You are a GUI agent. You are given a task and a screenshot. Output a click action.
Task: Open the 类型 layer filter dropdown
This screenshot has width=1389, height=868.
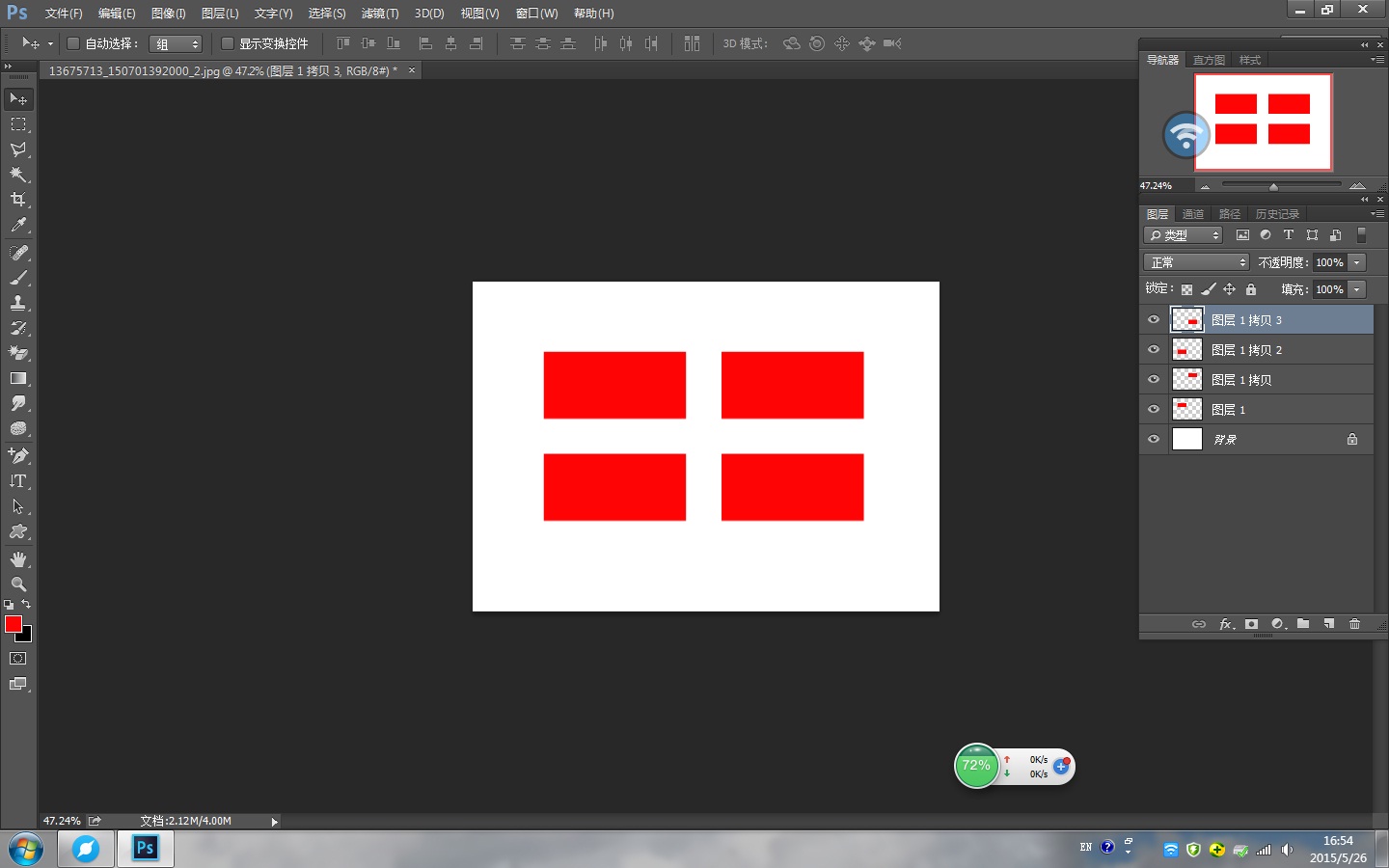1184,235
